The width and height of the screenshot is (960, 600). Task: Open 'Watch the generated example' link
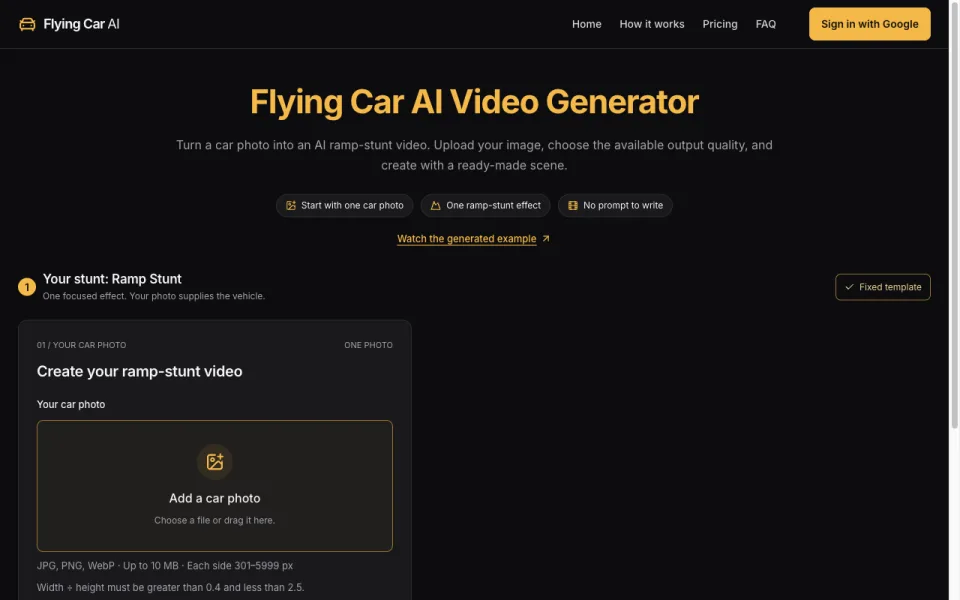click(x=467, y=239)
